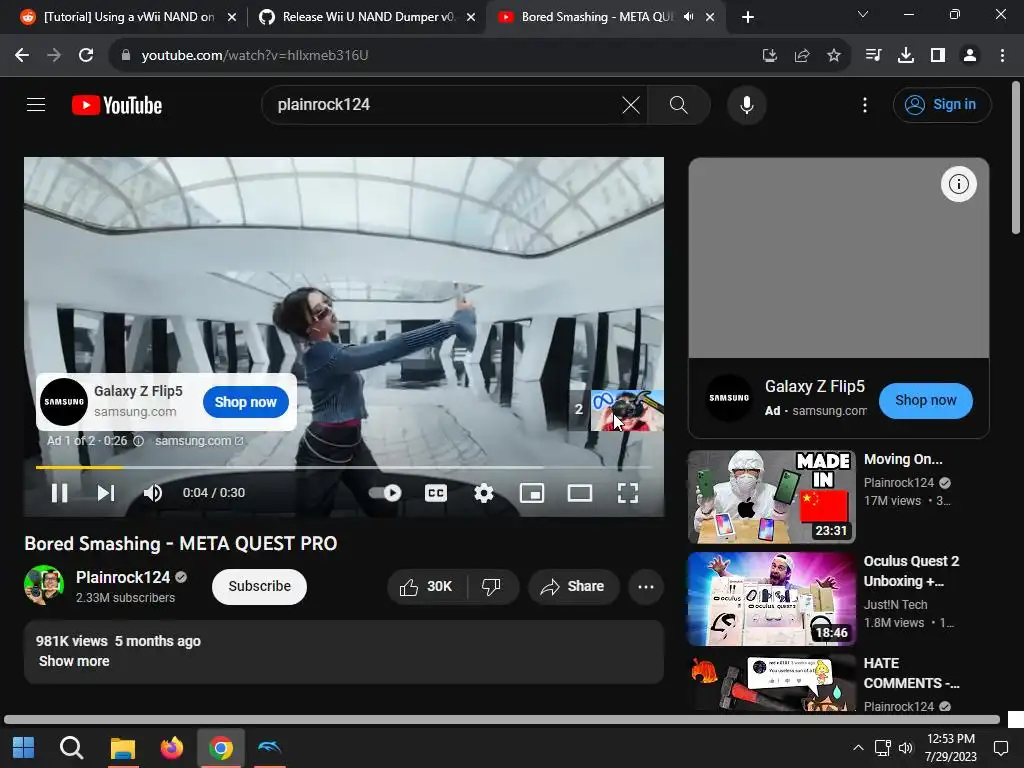Open the tab search dropdown chevron
Screen dimensions: 1024x768
(x=863, y=14)
